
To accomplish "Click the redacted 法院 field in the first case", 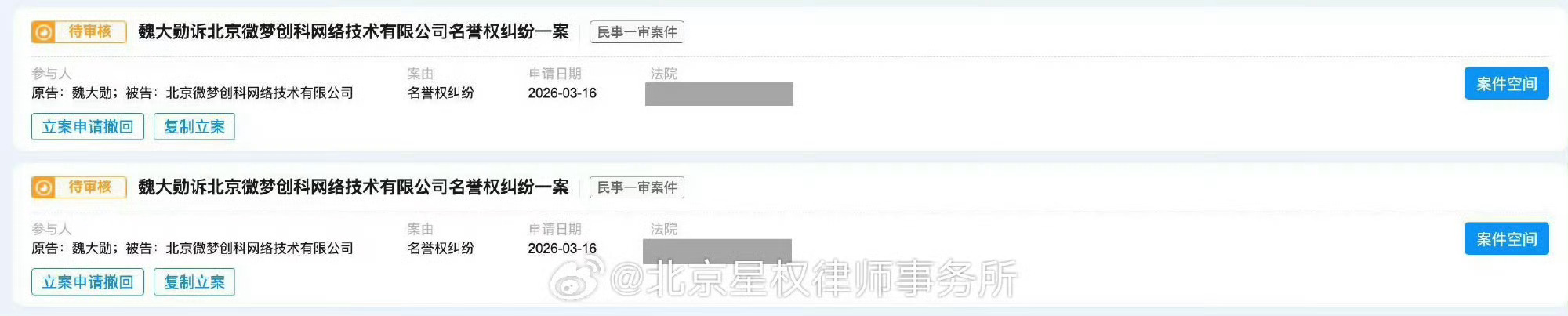I will point(719,94).
